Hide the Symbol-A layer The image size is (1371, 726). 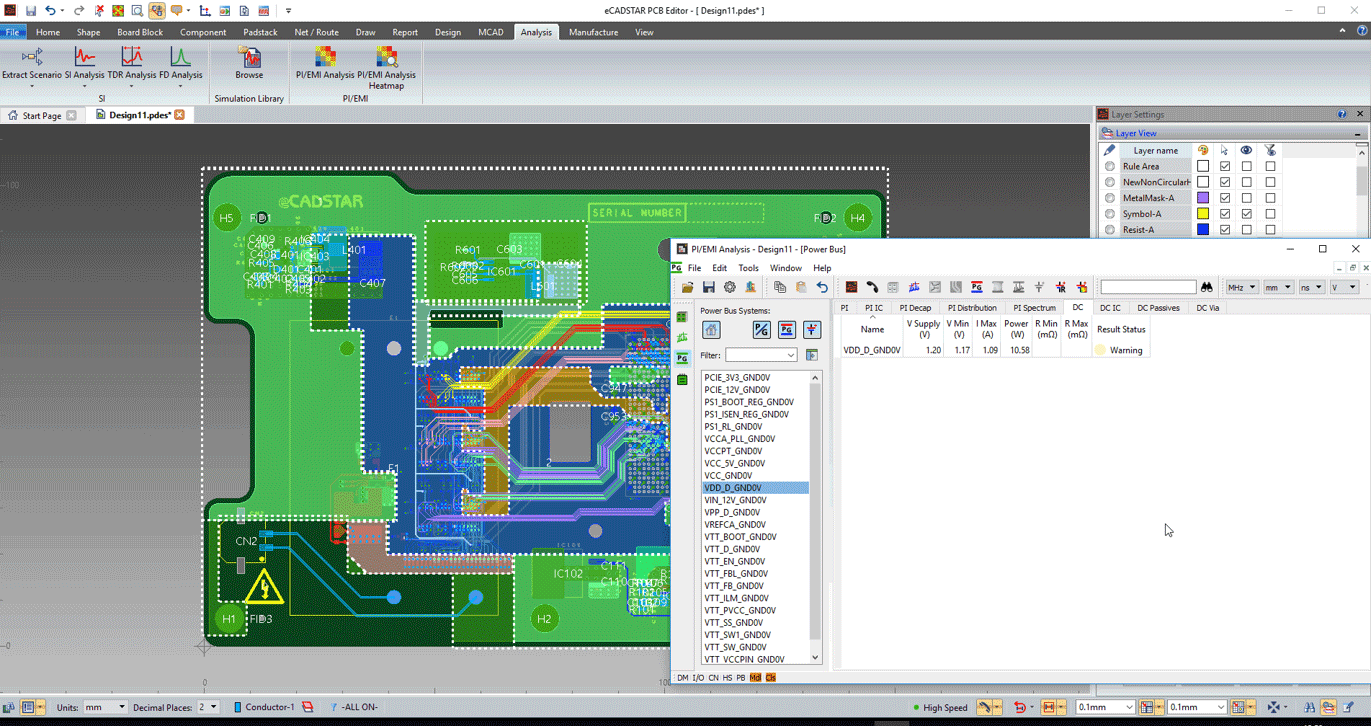click(x=1247, y=214)
